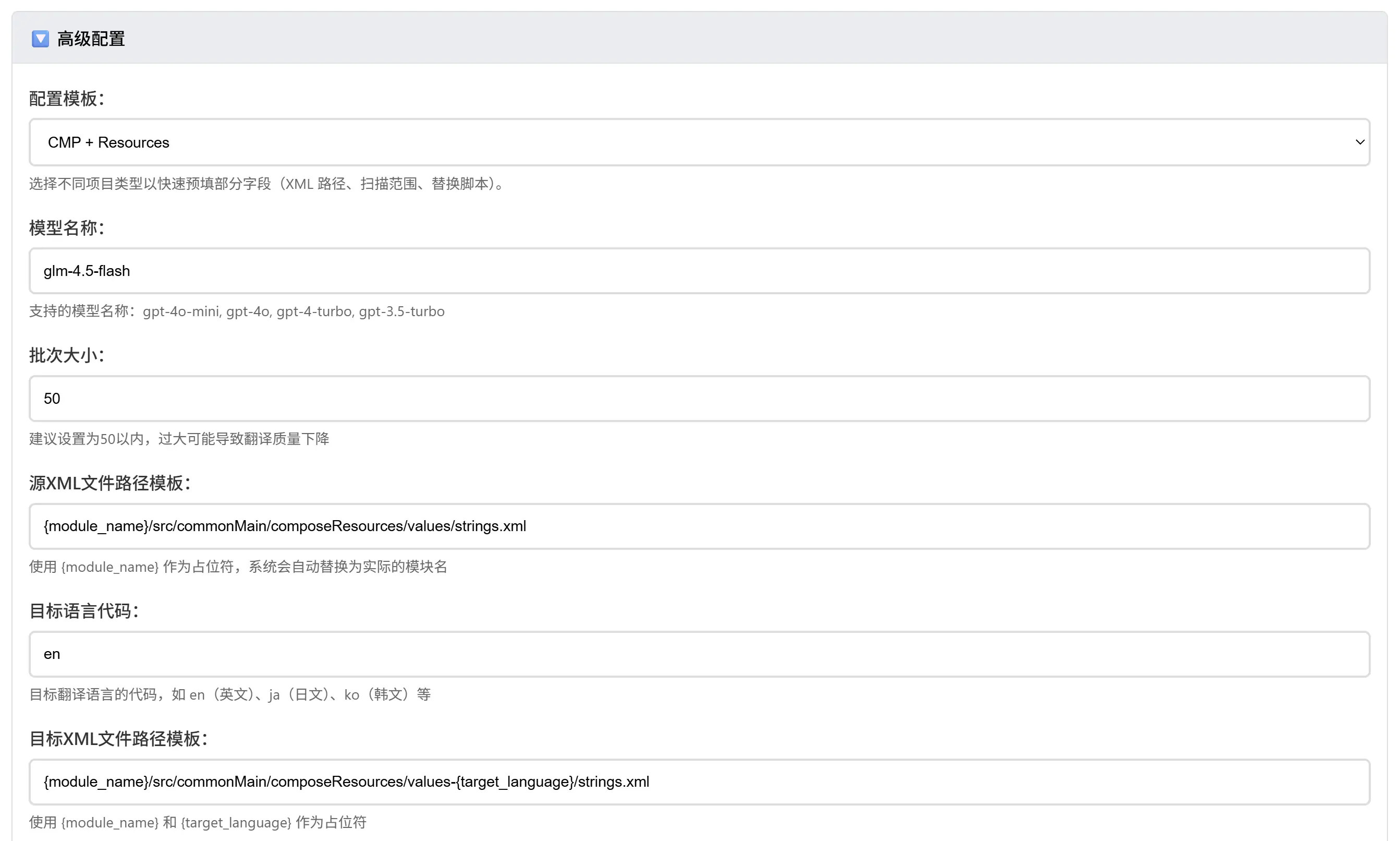This screenshot has width=1400, height=841.
Task: Click hint about 目标翻译语言的代码
Action: pyautogui.click(x=230, y=695)
